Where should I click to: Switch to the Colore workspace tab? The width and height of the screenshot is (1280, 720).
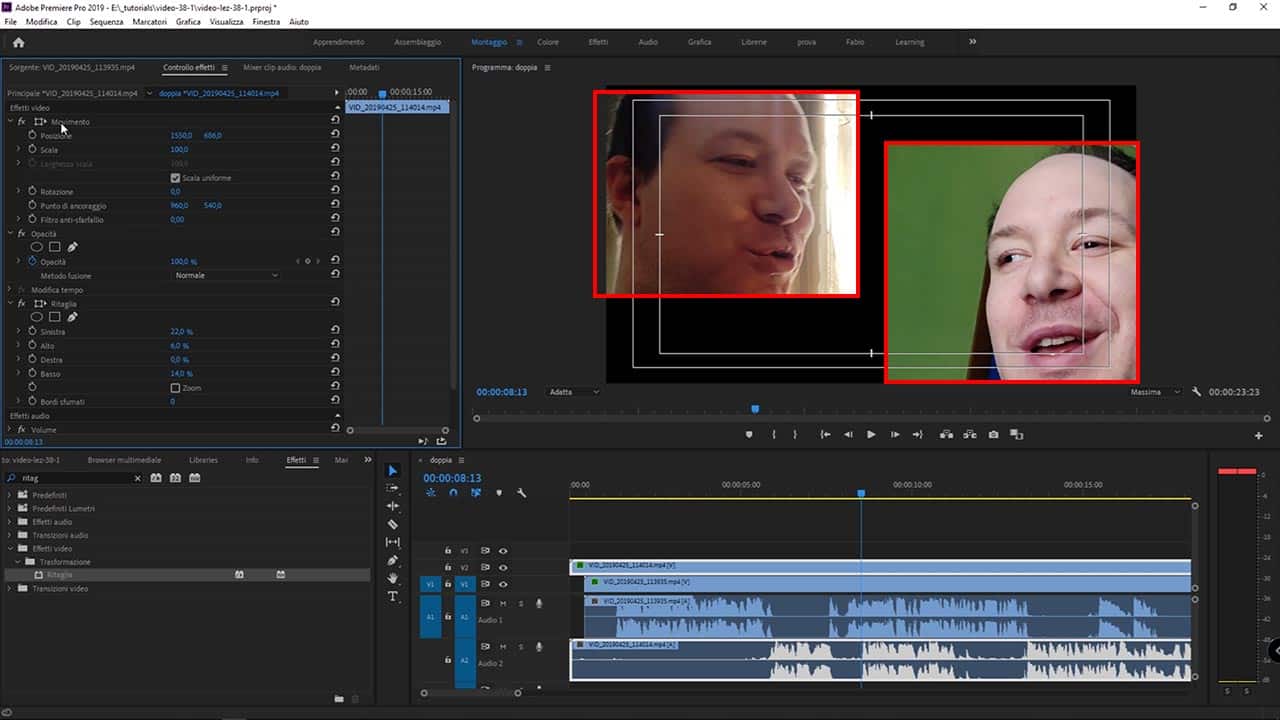(548, 42)
